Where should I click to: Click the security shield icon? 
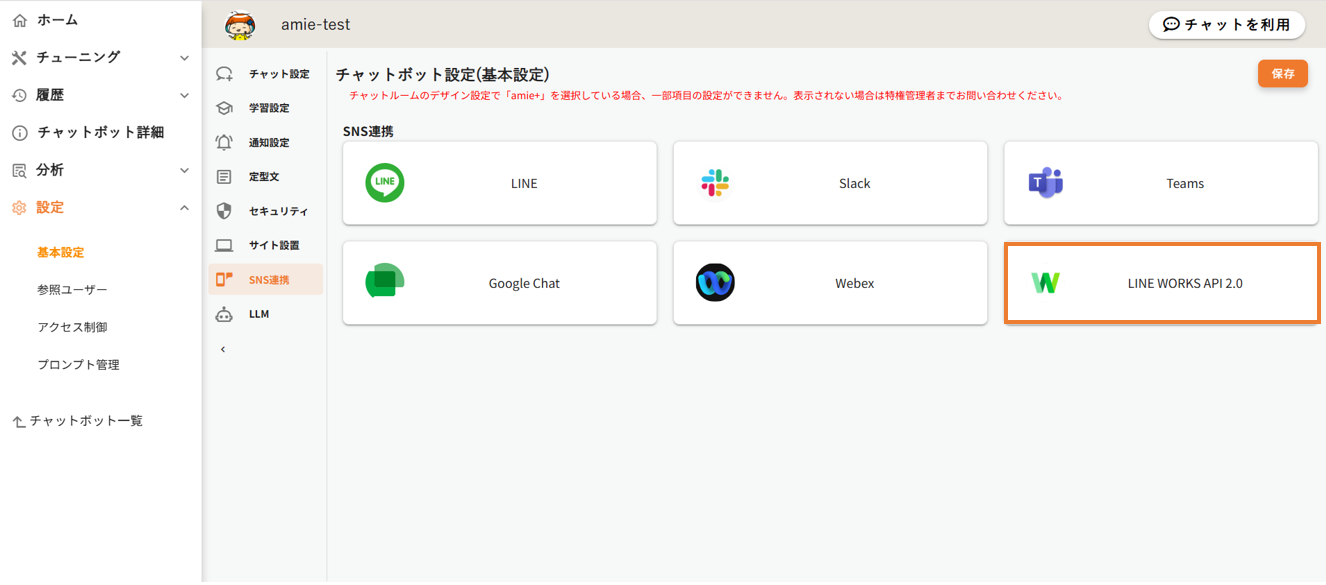pos(224,211)
